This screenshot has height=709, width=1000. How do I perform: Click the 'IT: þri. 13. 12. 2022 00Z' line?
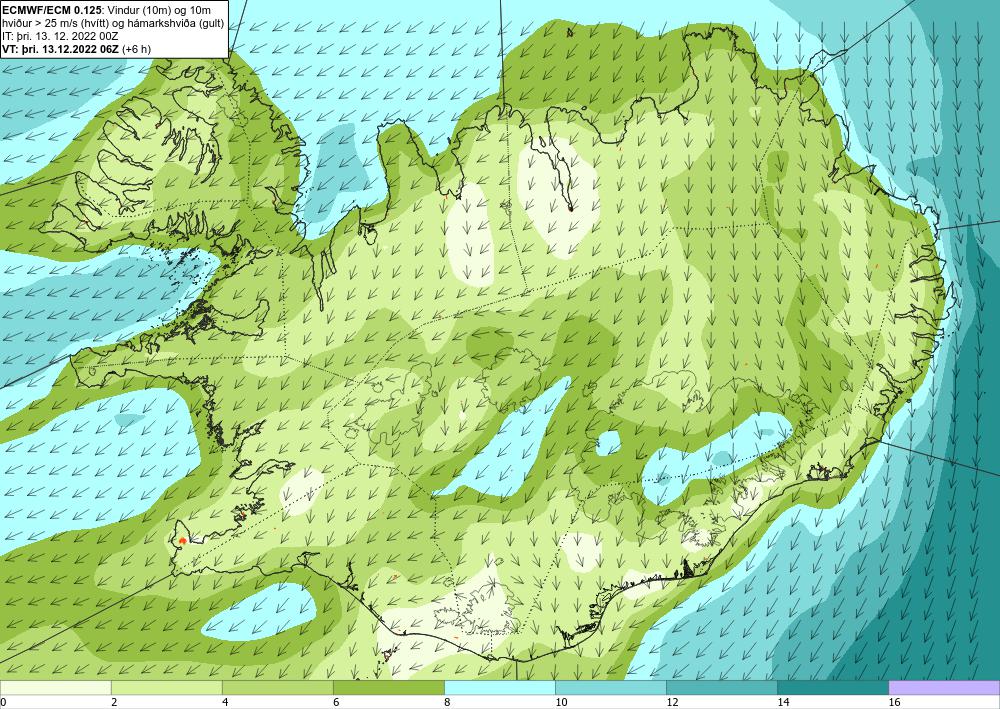60,36
